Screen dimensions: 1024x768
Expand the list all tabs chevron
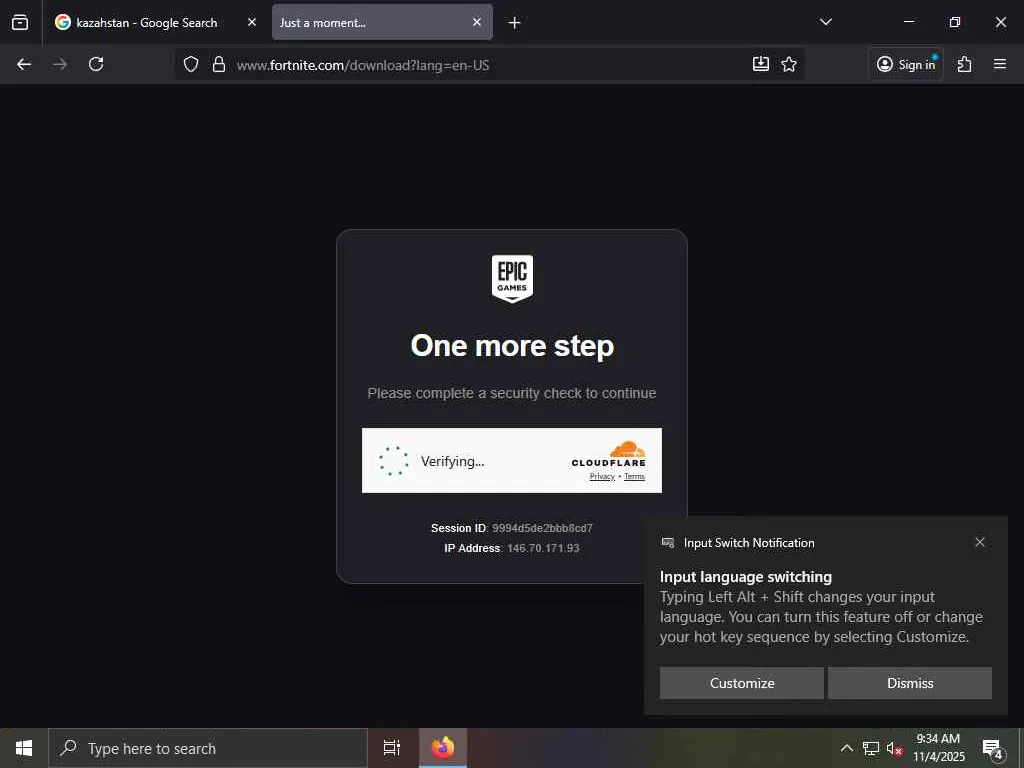pyautogui.click(x=825, y=22)
